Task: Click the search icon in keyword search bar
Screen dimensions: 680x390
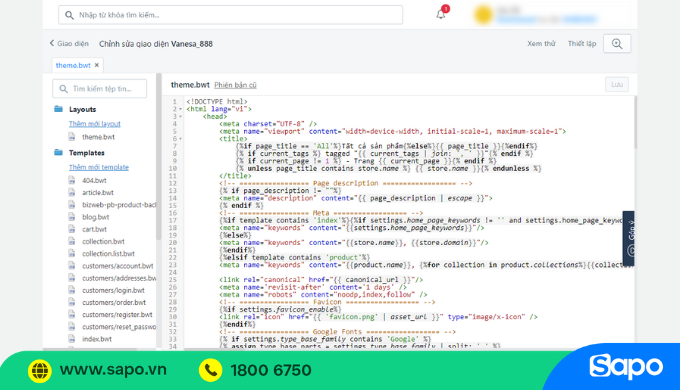Action: [x=69, y=15]
